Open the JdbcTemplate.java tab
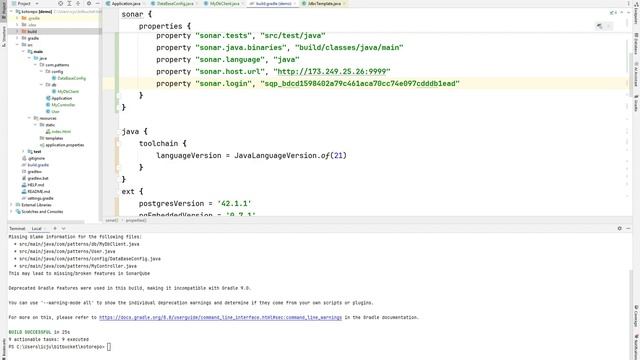640x360 pixels. (x=323, y=3)
